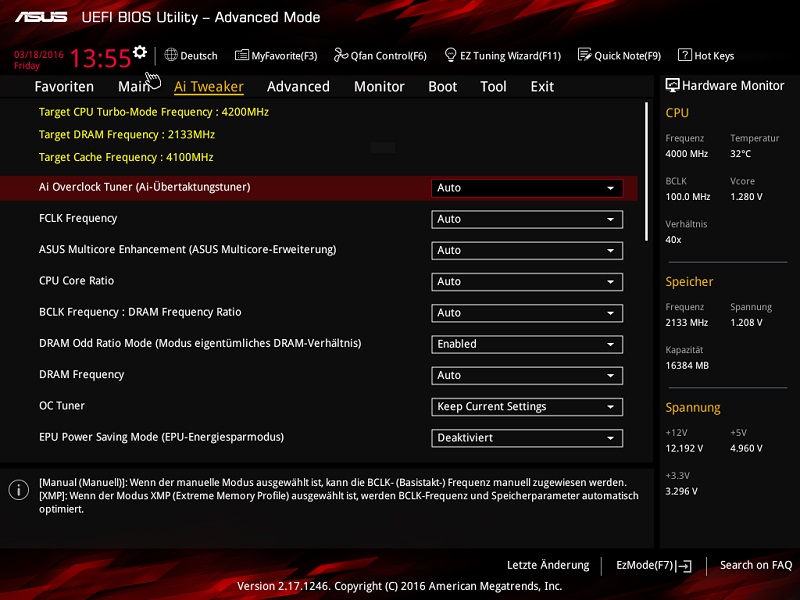This screenshot has width=800, height=600.
Task: Open the Qfan Control fan icon
Action: [340, 55]
